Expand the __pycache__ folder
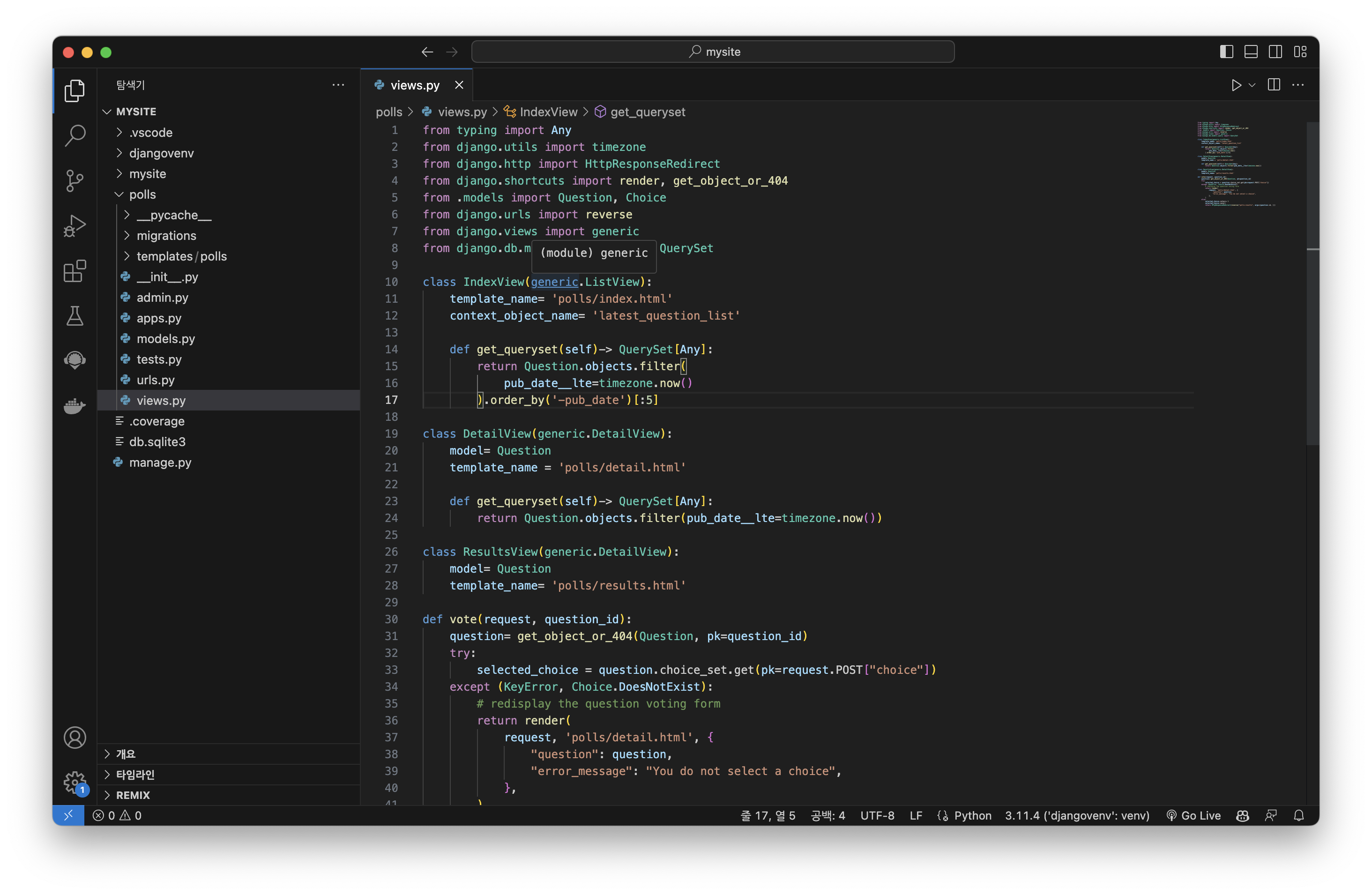The width and height of the screenshot is (1372, 895). click(228, 215)
